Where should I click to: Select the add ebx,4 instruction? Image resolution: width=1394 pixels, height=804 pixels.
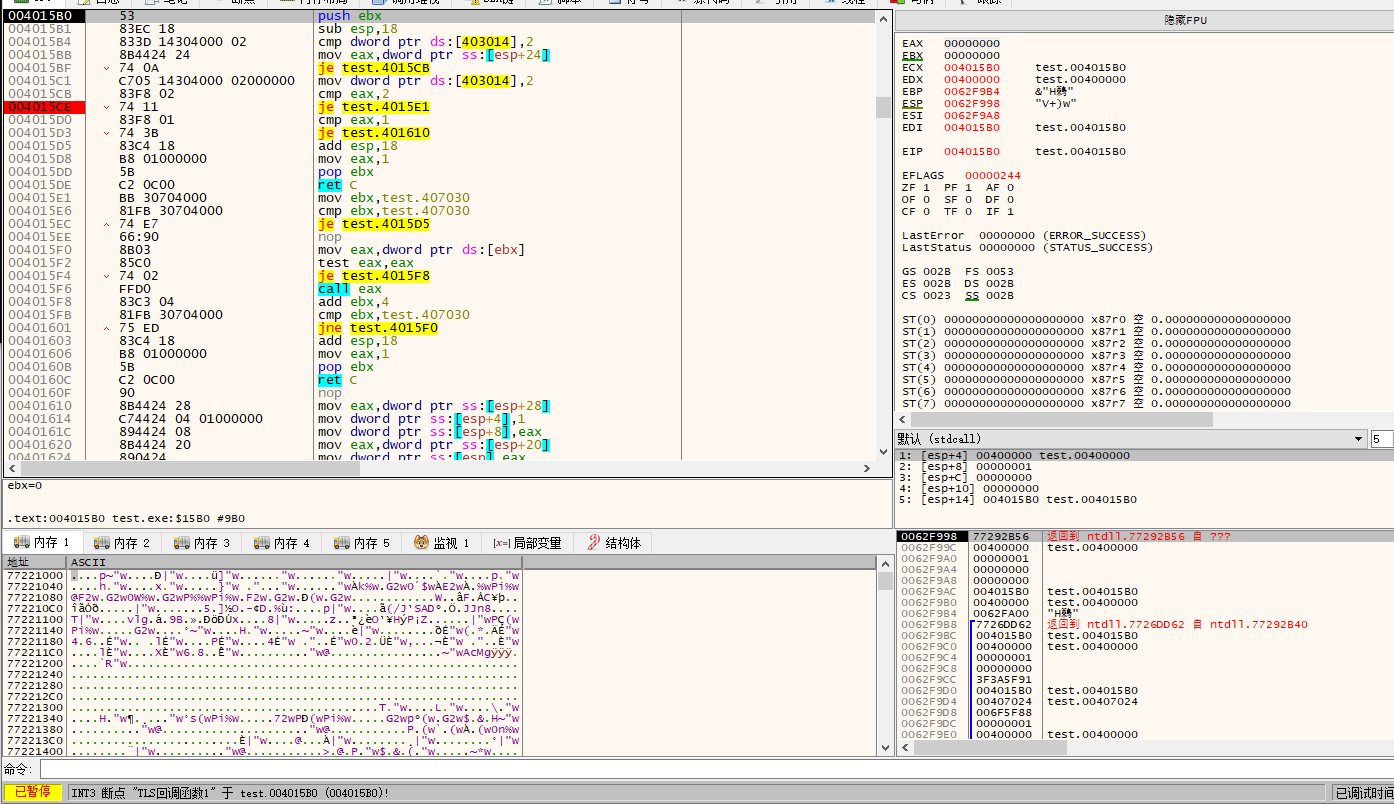pos(355,302)
